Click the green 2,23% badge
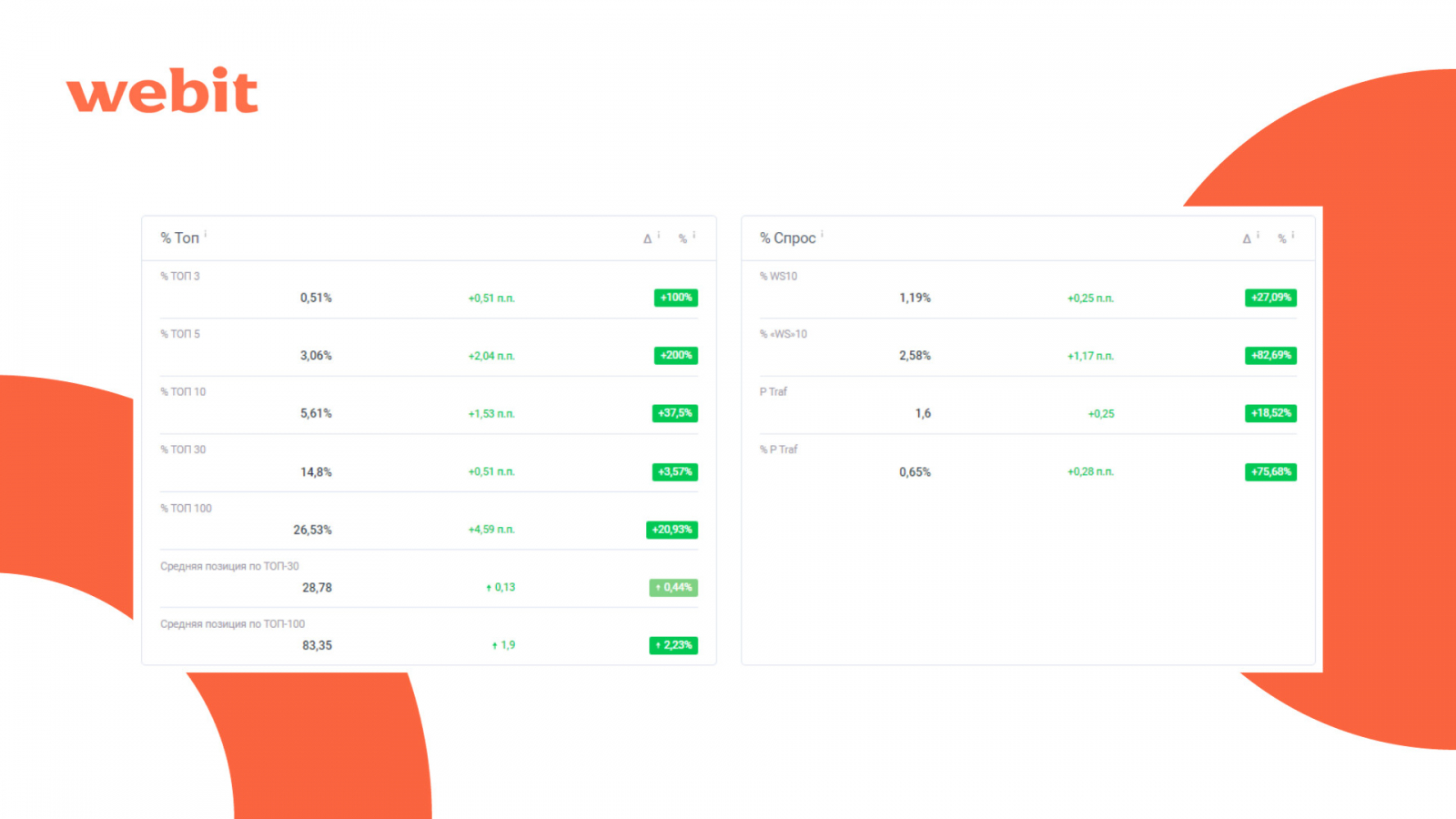Image resolution: width=1456 pixels, height=819 pixels. point(673,645)
